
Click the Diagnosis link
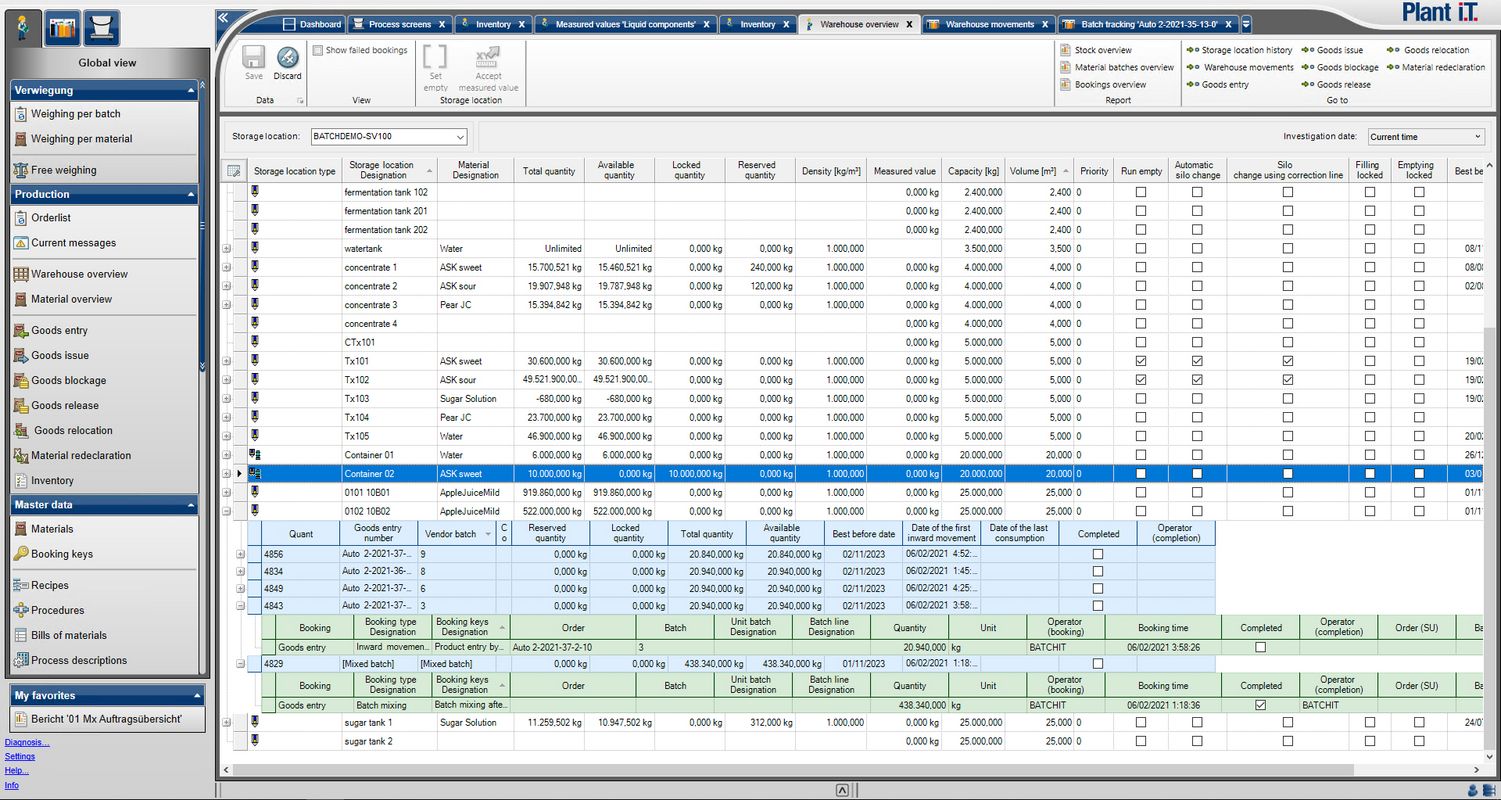(27, 742)
